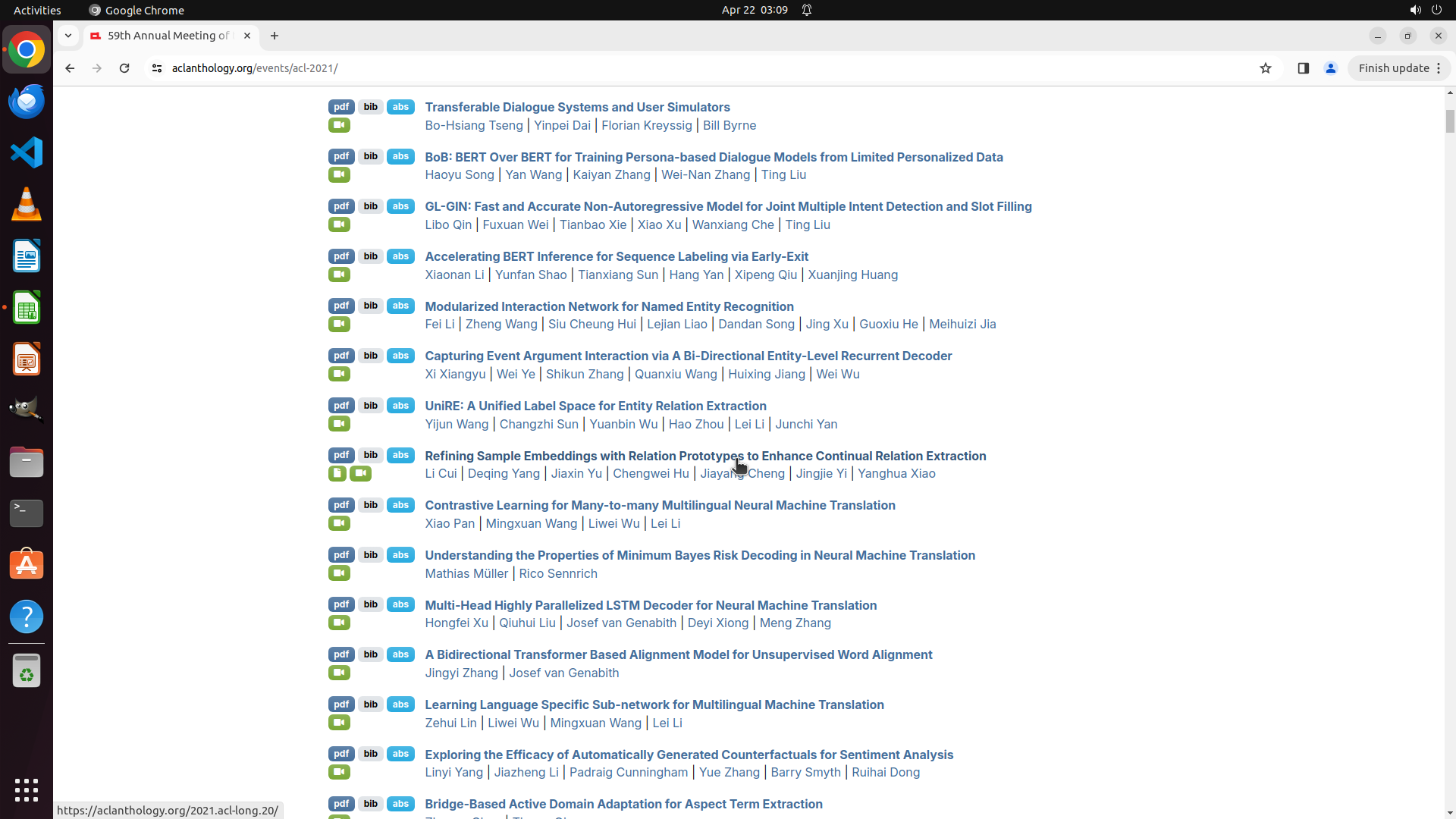Open Visual Studio Code from dock
Screen dimensions: 1456x819
click(27, 152)
